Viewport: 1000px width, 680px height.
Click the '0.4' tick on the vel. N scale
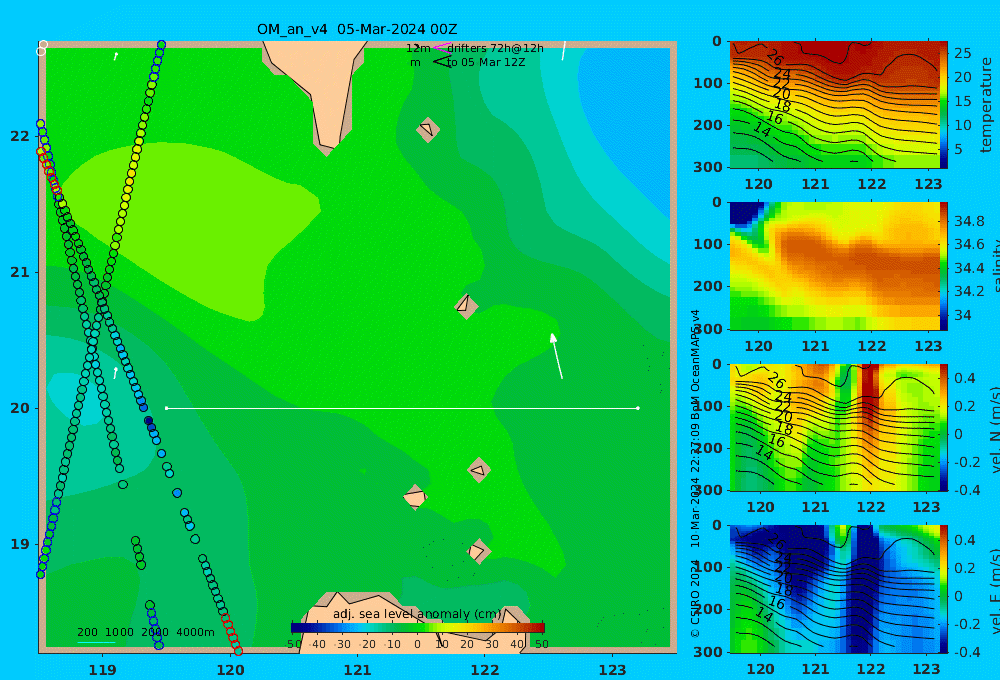(x=965, y=378)
